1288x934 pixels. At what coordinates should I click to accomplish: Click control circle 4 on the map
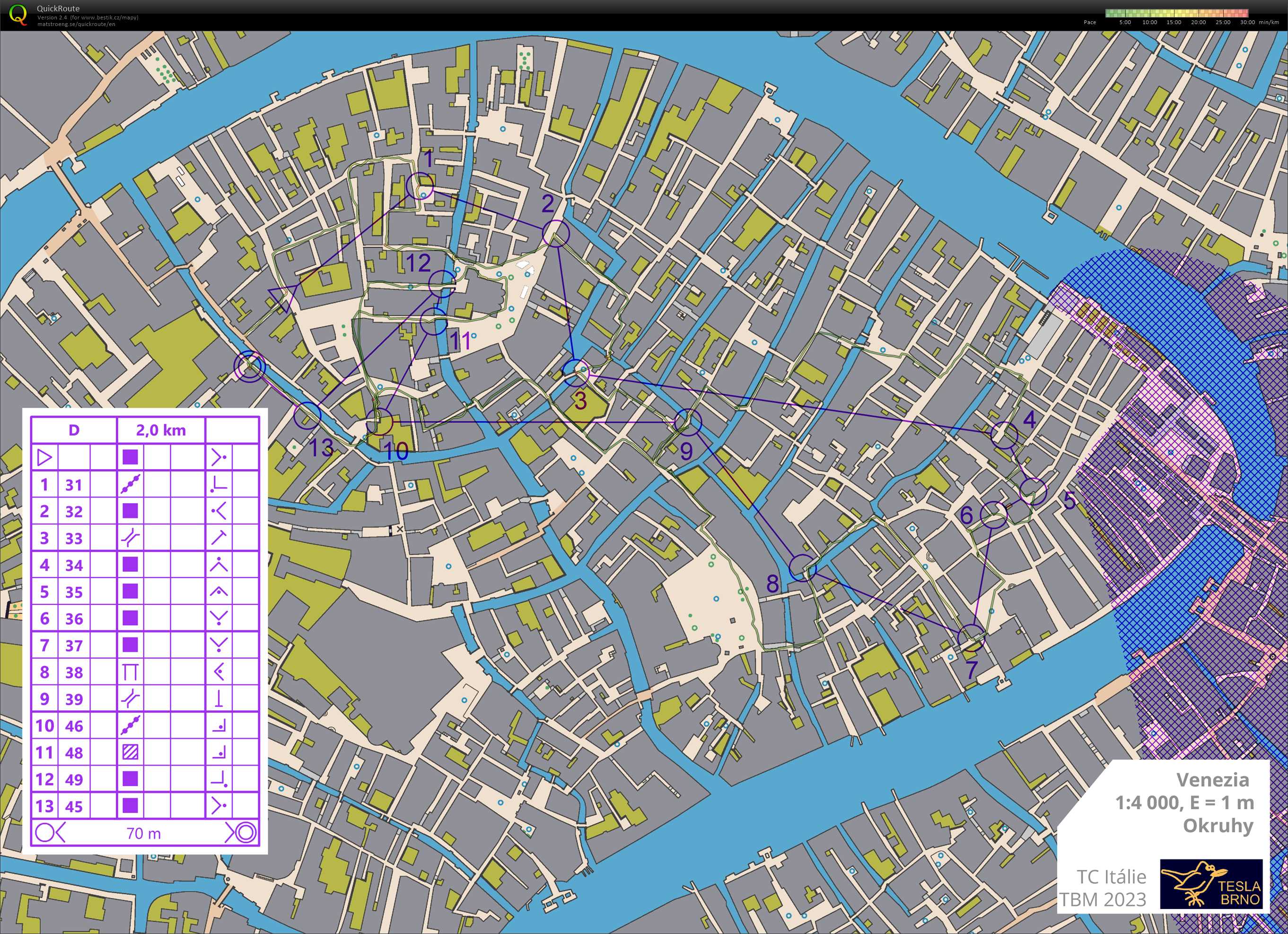[x=1004, y=435]
